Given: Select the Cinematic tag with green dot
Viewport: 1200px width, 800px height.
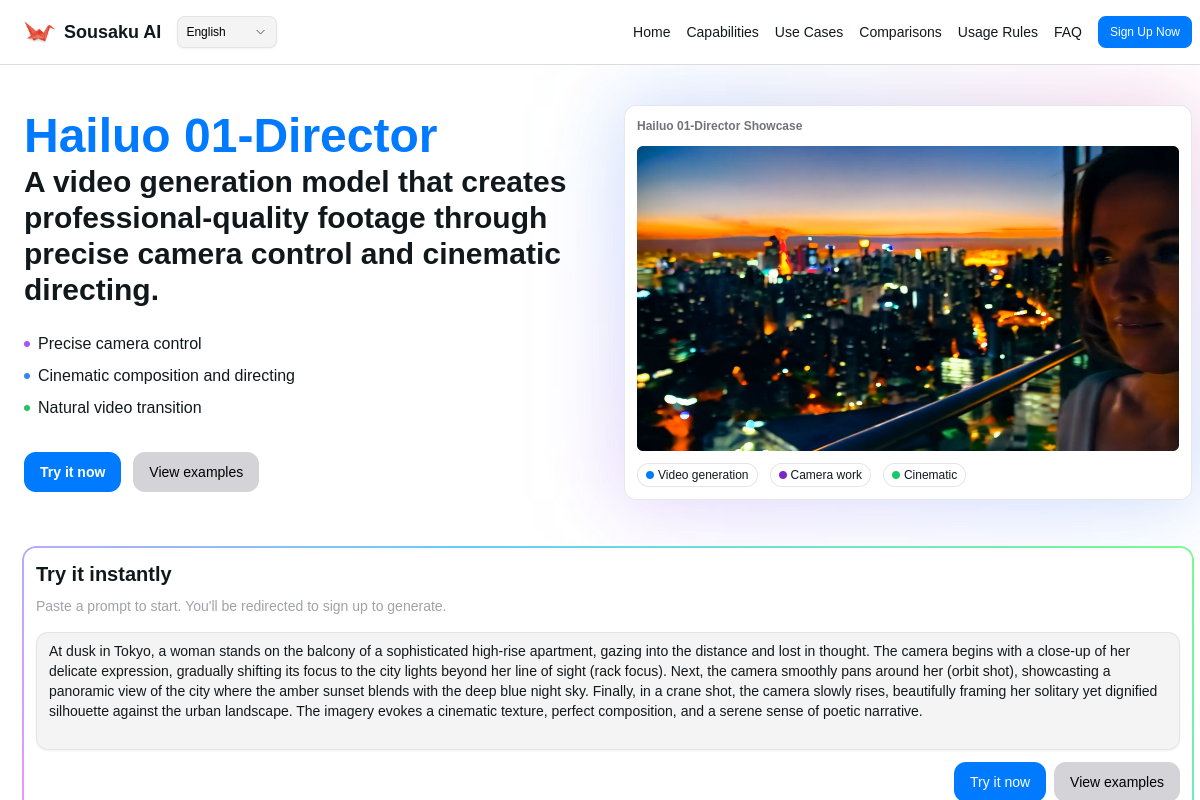Looking at the screenshot, I should 924,475.
